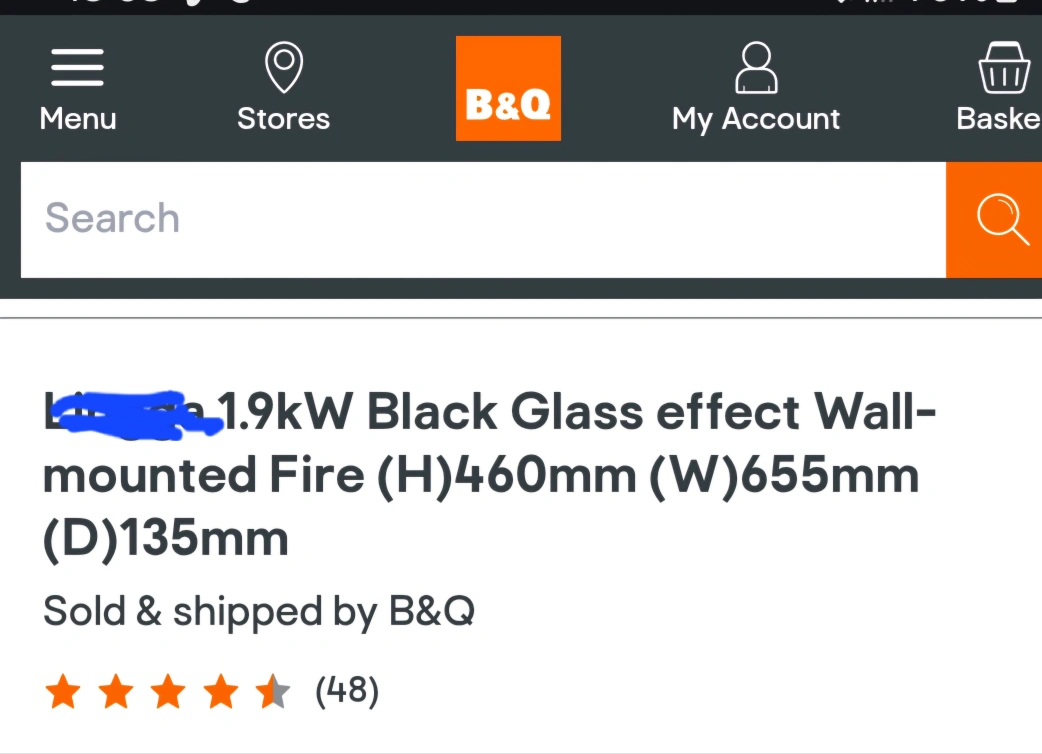Click the My Account label
This screenshot has width=1042, height=754.
click(x=756, y=120)
